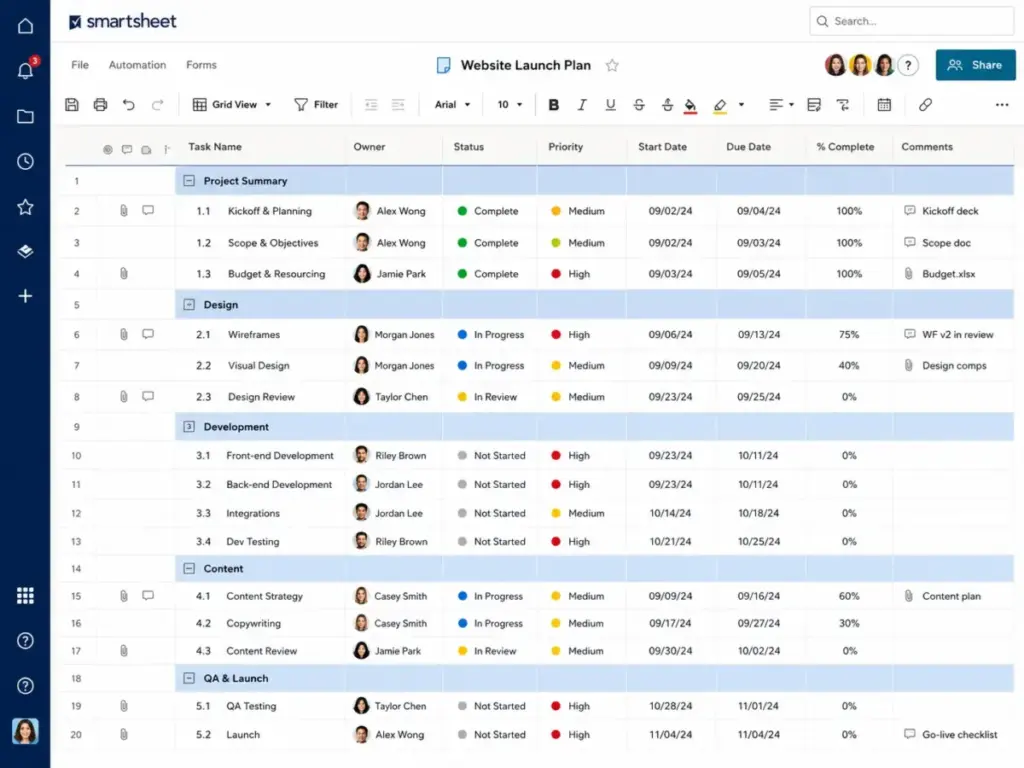The width and height of the screenshot is (1024, 768).
Task: Toggle strikethrough formatting
Action: point(639,104)
